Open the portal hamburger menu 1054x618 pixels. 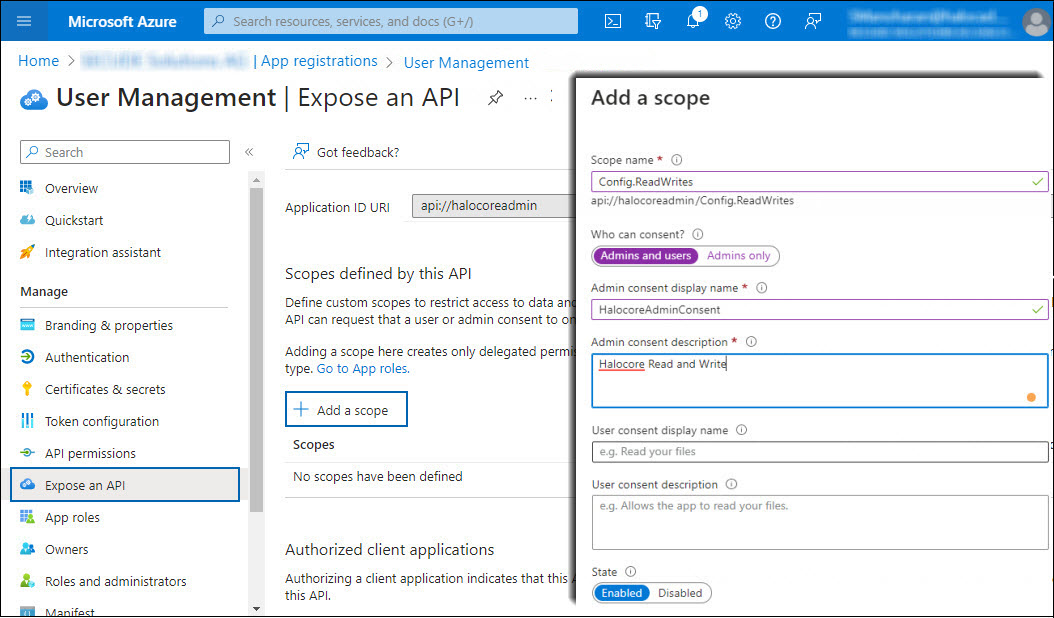click(x=25, y=21)
